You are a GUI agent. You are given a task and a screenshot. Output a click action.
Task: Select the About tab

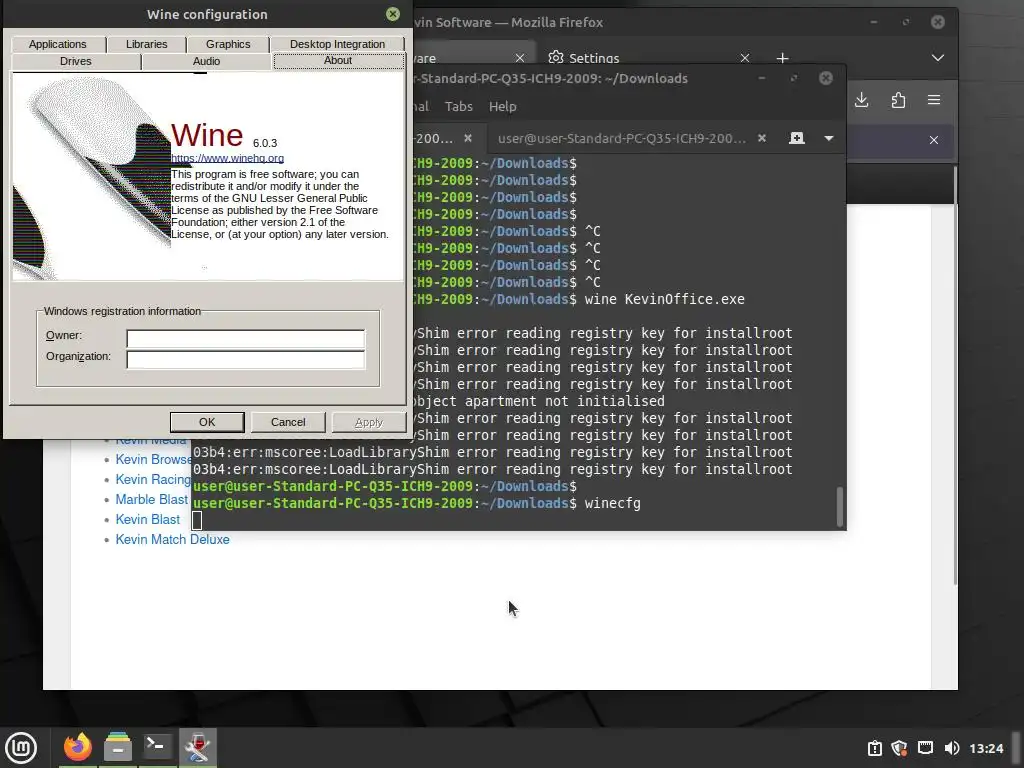pyautogui.click(x=338, y=60)
